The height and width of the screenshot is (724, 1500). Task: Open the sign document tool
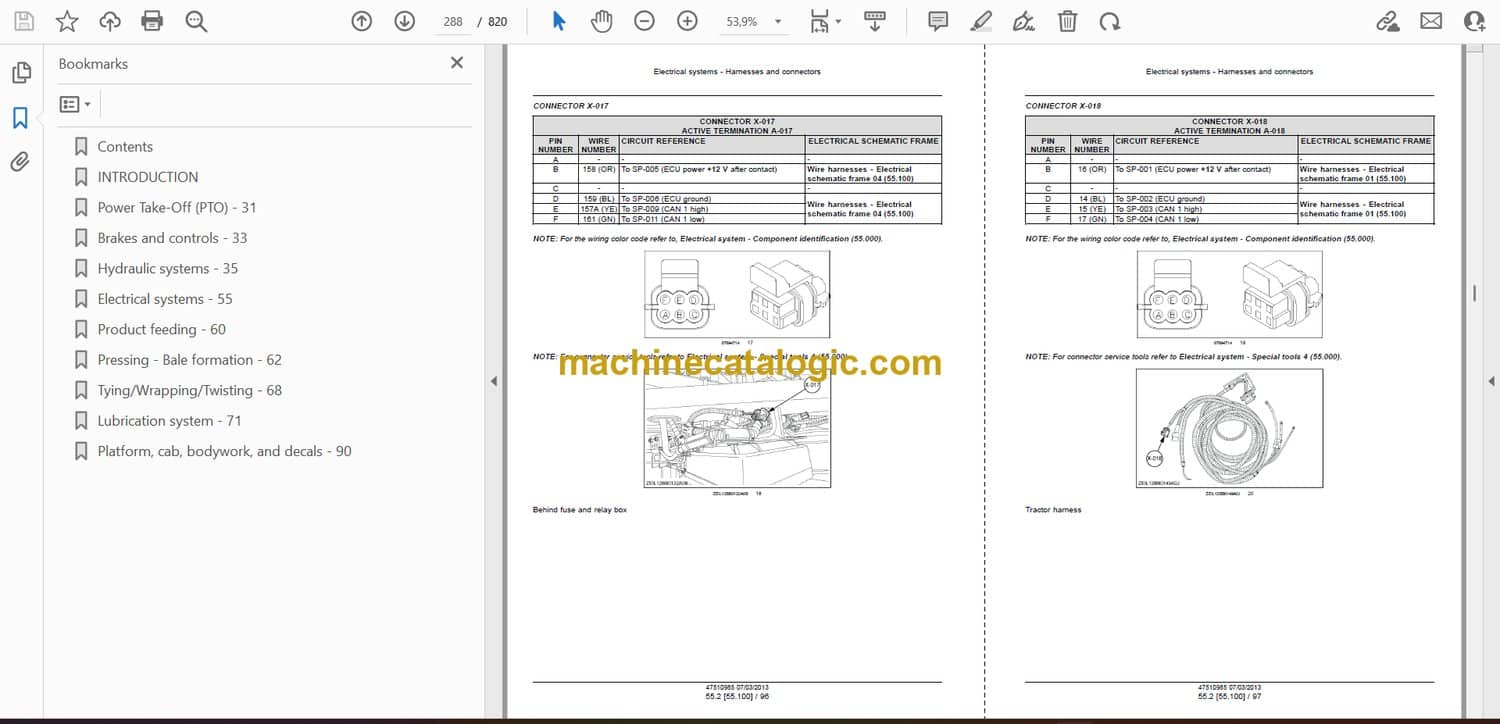pyautogui.click(x=1024, y=21)
